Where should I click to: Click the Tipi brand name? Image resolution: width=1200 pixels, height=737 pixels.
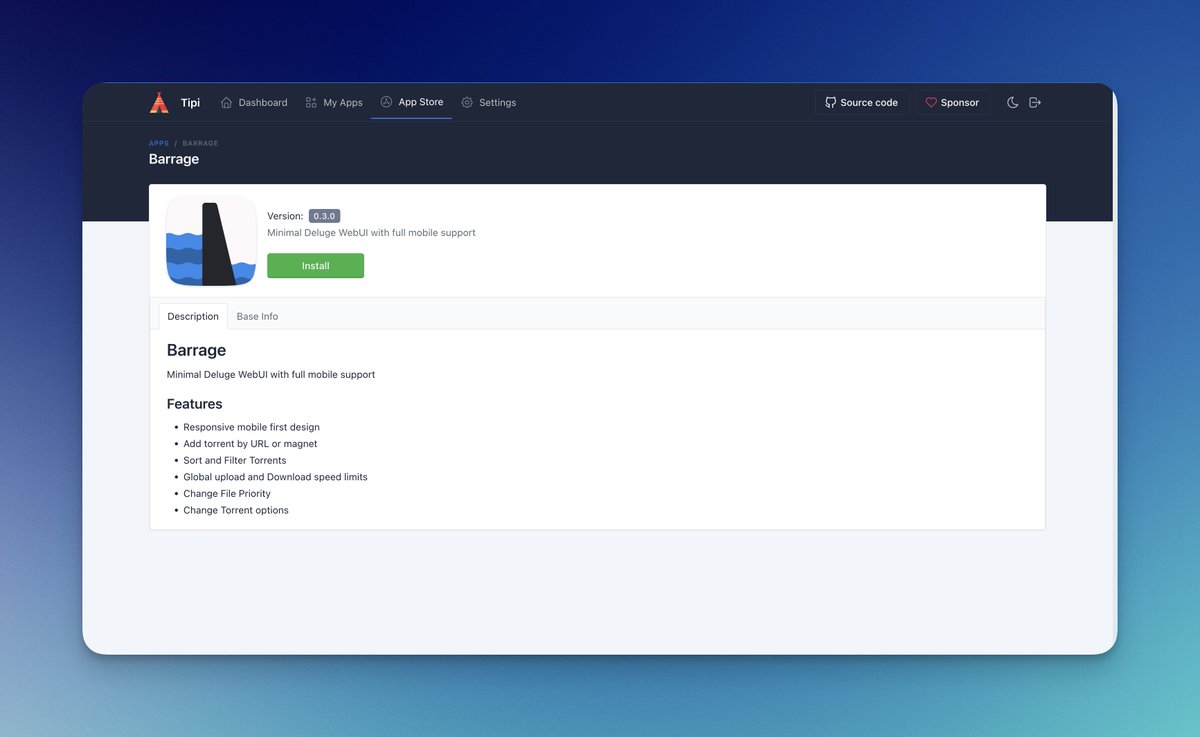coord(190,102)
